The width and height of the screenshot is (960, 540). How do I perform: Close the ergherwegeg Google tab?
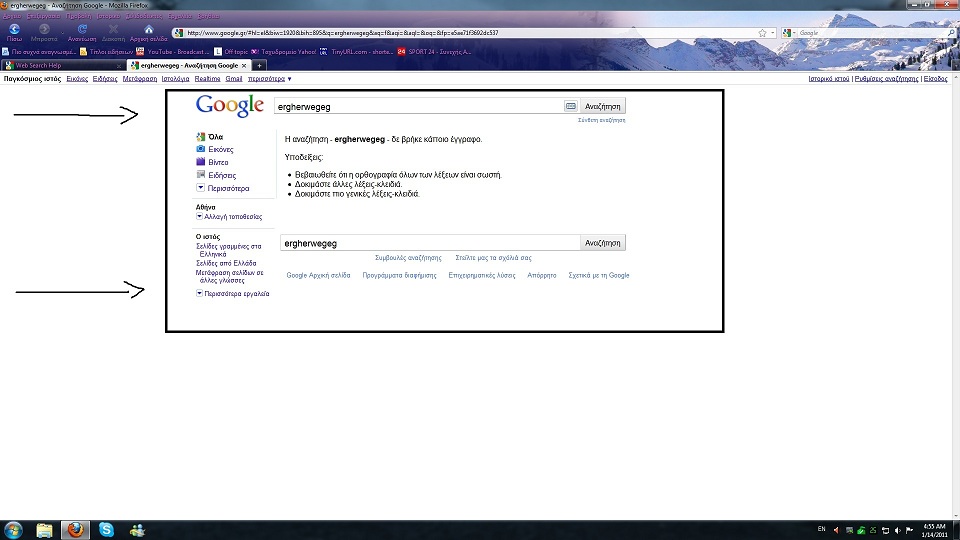[x=244, y=66]
